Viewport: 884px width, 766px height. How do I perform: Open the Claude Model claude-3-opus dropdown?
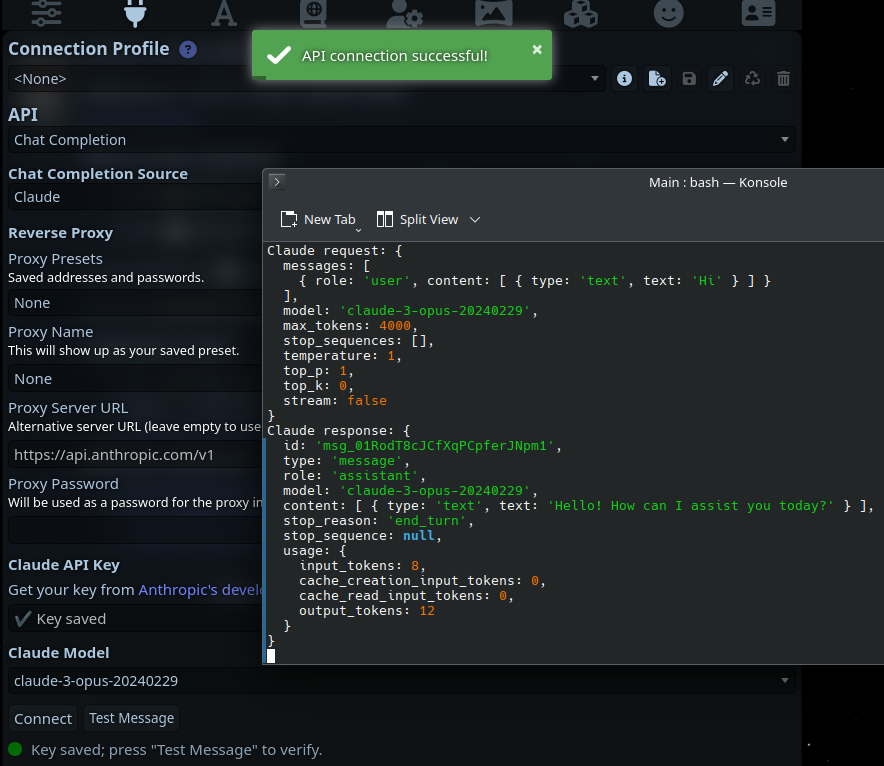point(401,681)
